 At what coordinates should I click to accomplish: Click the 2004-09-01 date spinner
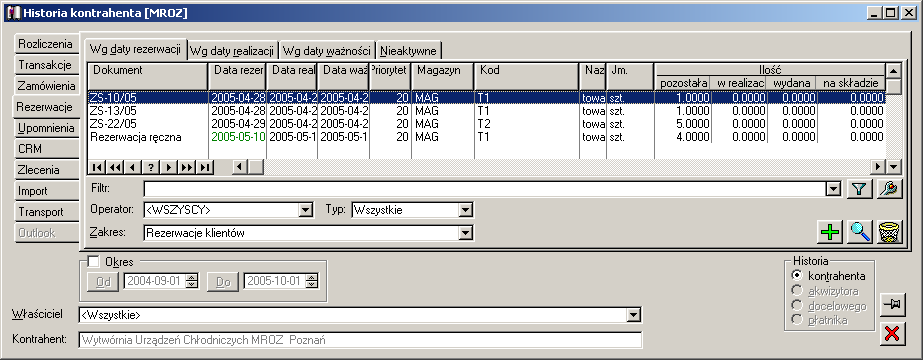click(x=191, y=281)
